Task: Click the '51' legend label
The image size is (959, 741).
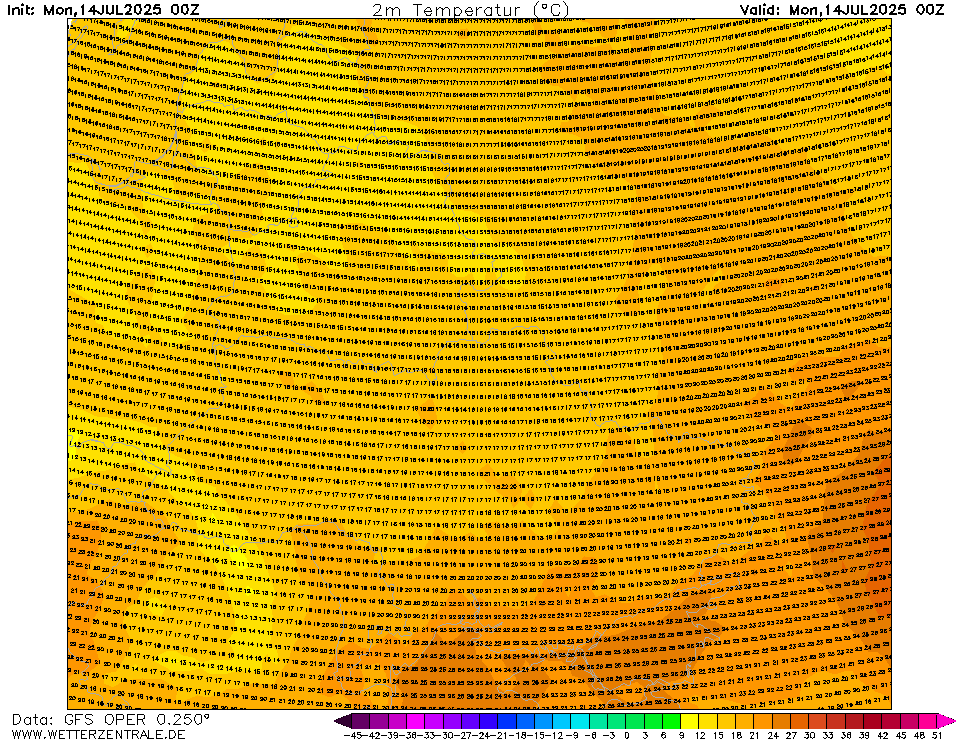Action: tap(937, 735)
